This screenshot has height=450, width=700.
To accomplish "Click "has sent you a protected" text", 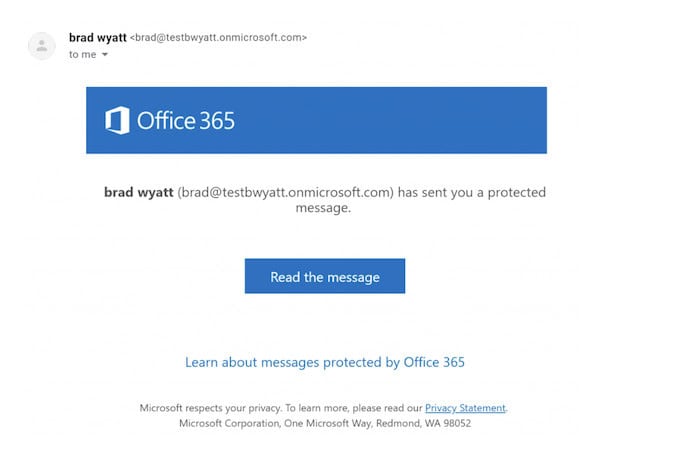I will (472, 192).
